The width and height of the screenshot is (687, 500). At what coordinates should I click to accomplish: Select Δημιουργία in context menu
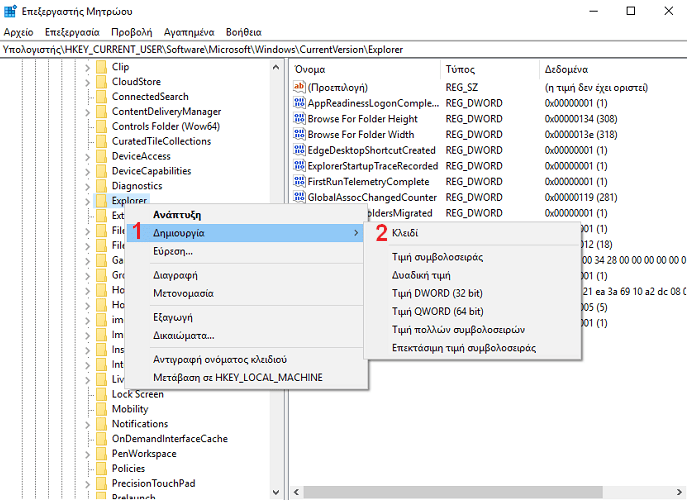[246, 233]
